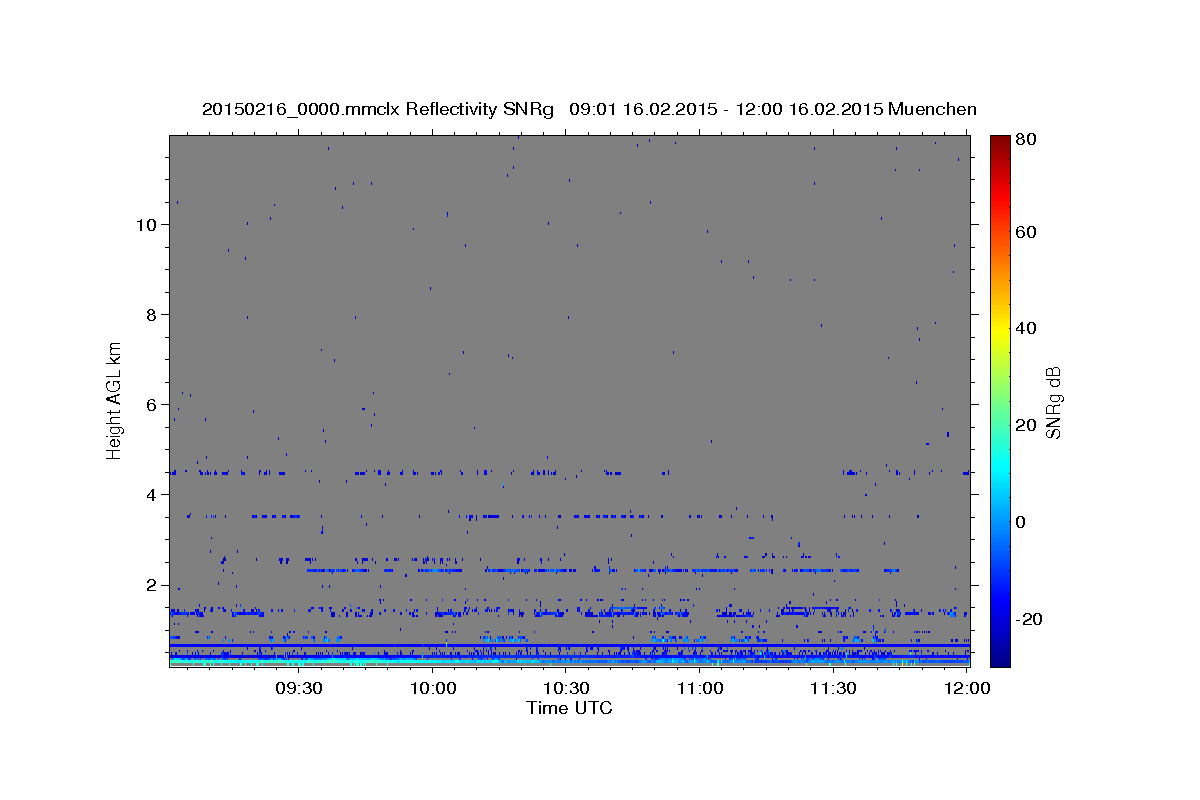This screenshot has width=1200, height=800.
Task: Click the colorbar value 60
Action: pos(1025,232)
